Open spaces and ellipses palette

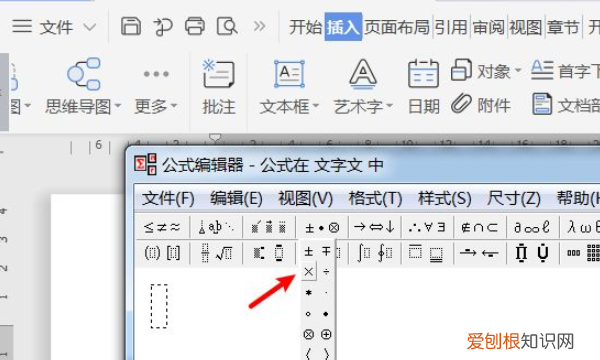click(216, 228)
